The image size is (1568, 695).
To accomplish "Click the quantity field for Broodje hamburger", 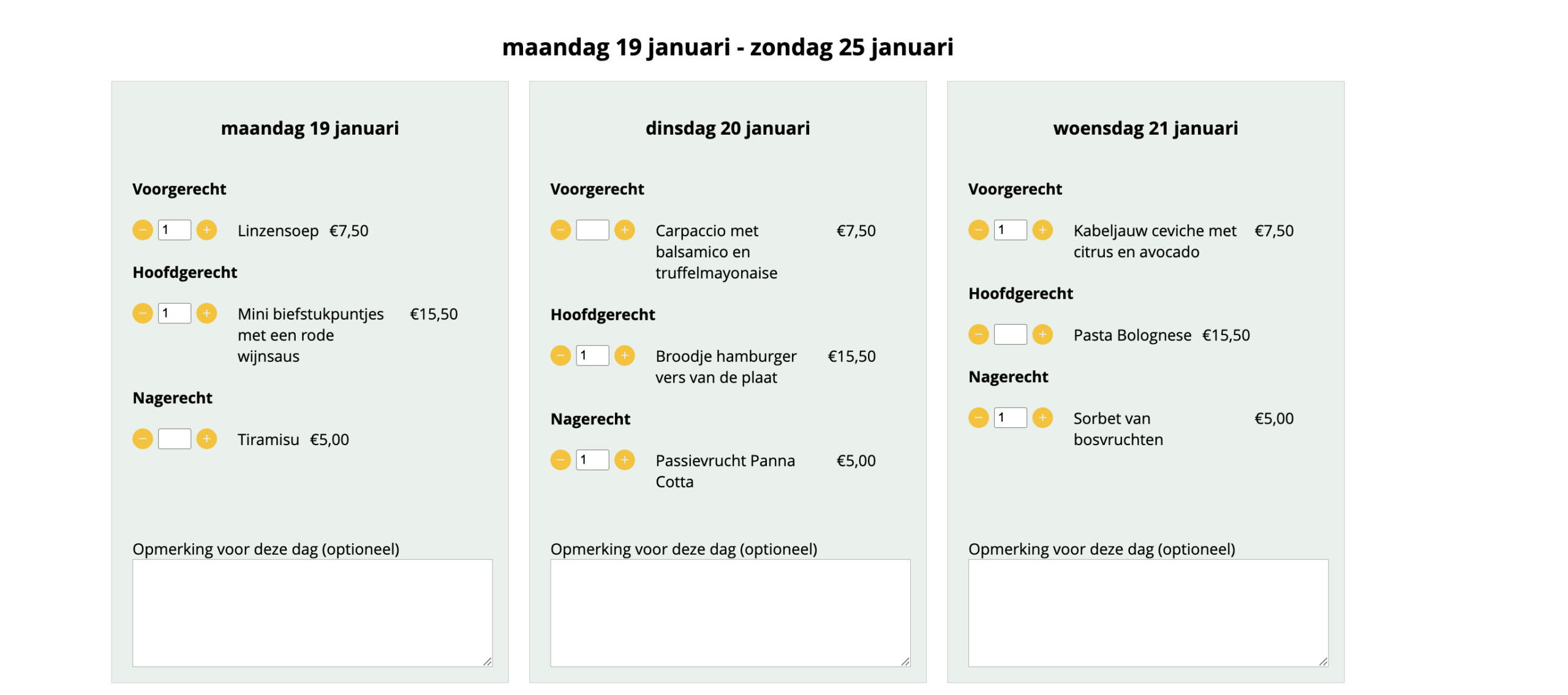I will (592, 355).
